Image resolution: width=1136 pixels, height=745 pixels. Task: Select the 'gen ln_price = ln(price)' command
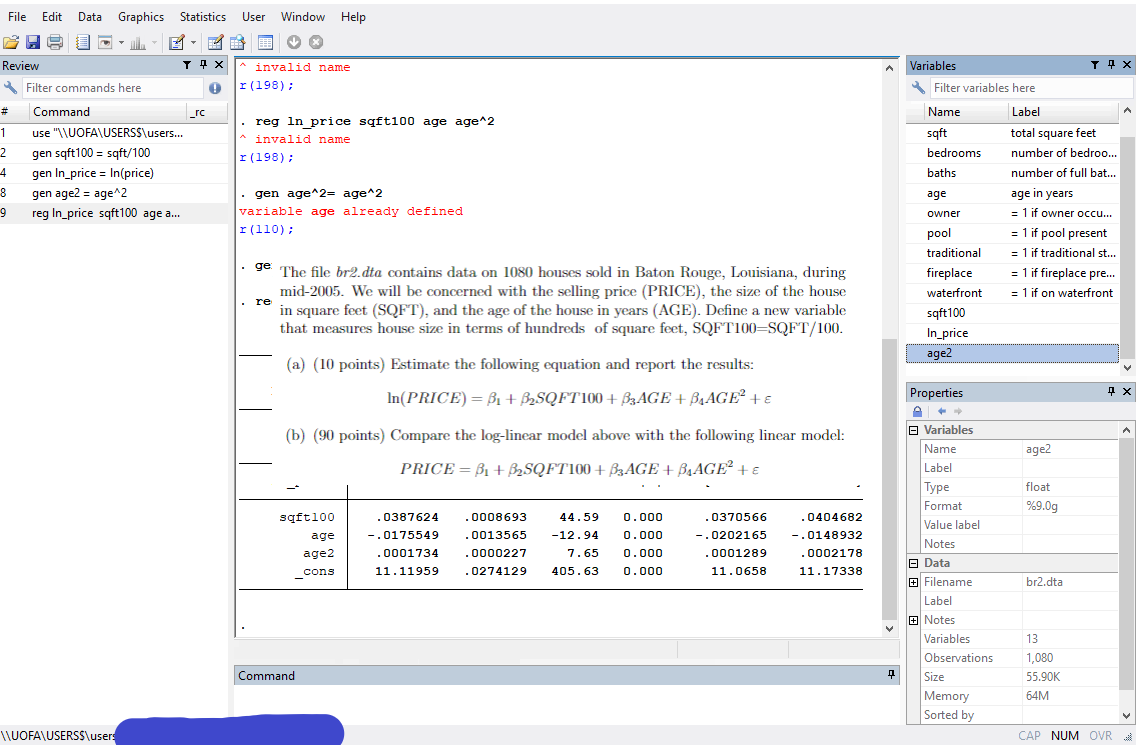pos(114,173)
